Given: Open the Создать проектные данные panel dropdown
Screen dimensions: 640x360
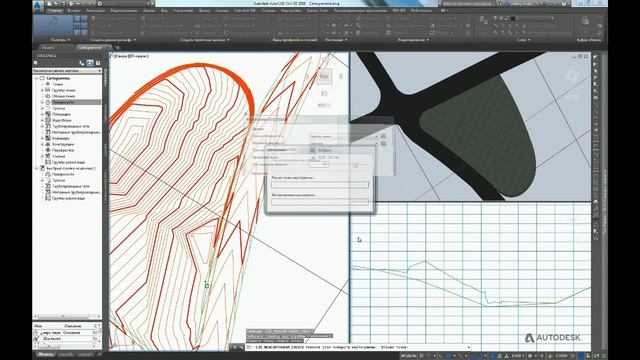Looking at the screenshot, I should click(204, 40).
